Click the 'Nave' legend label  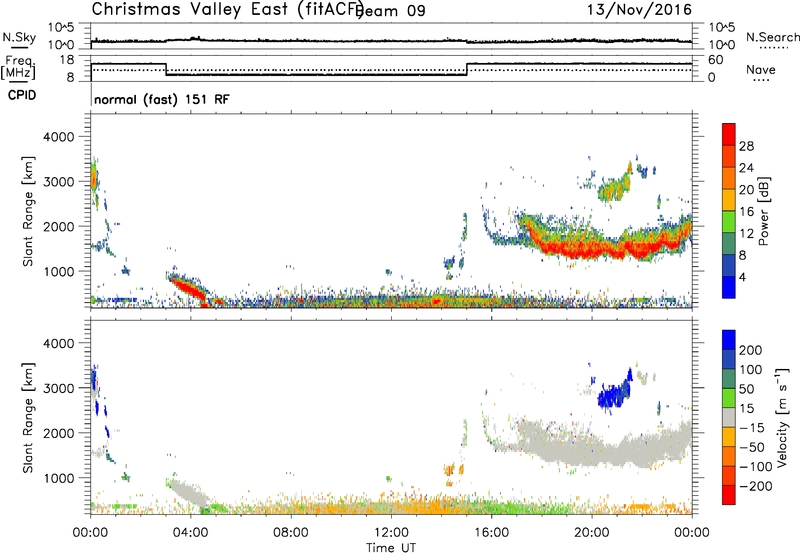[761, 70]
